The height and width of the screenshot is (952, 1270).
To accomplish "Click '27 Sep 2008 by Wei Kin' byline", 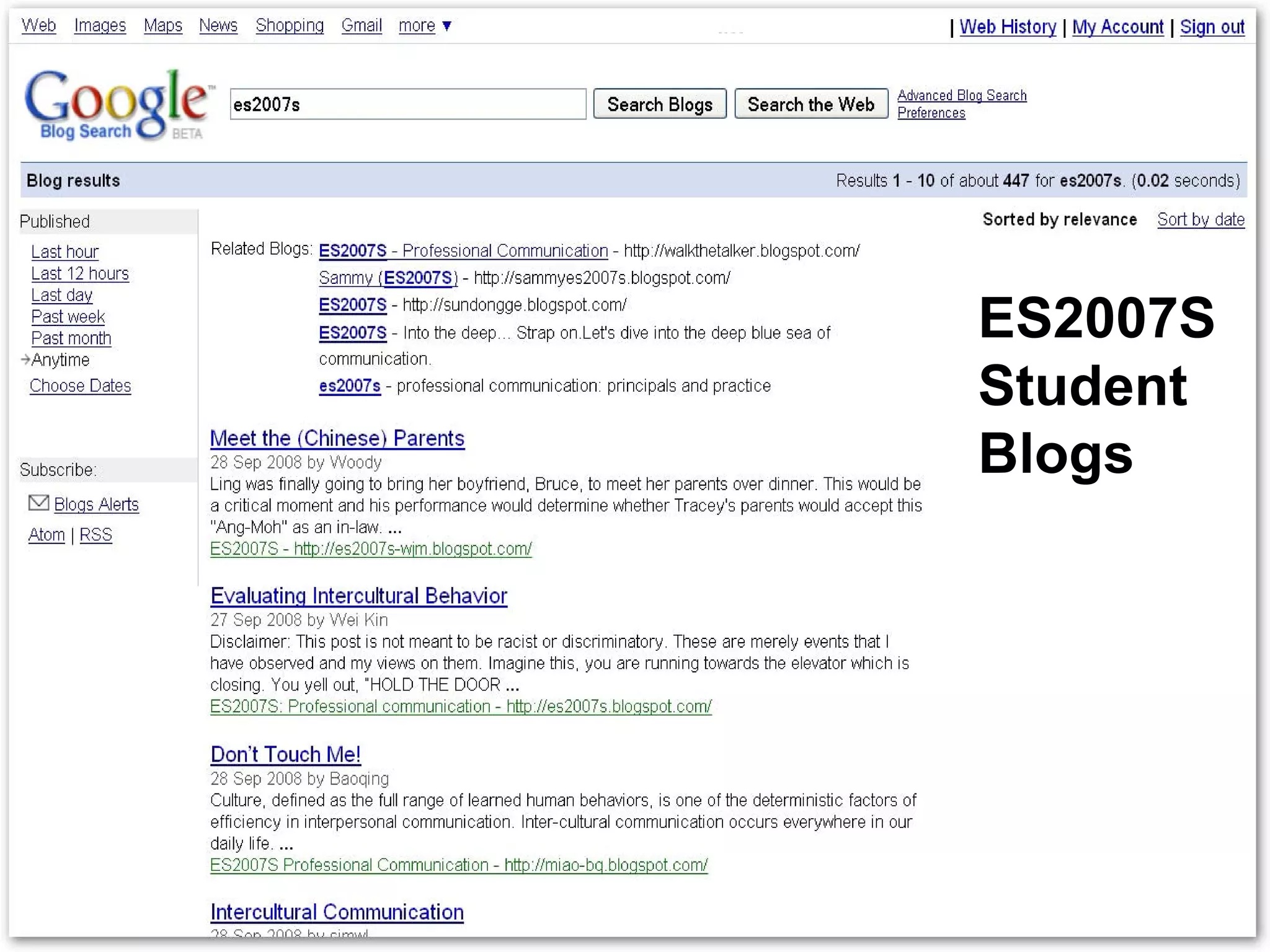I will [299, 620].
